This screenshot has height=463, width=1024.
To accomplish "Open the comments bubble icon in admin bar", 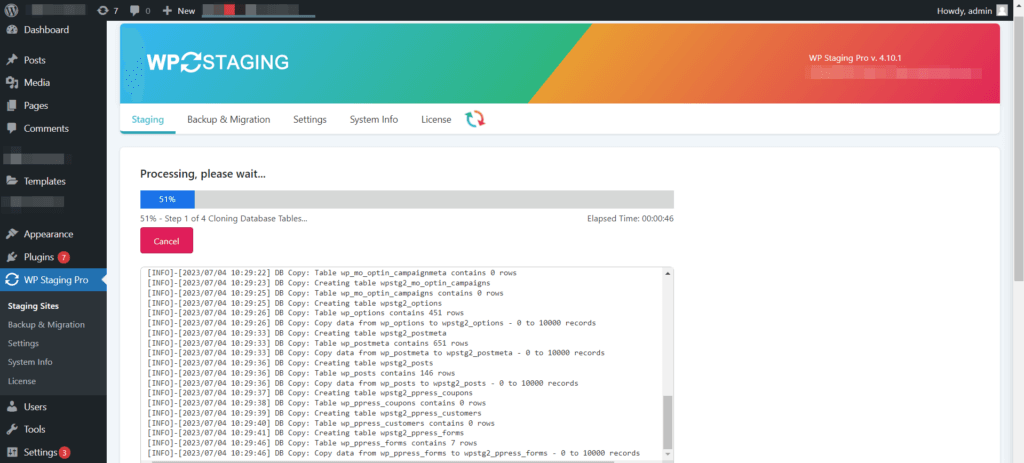I will pos(135,11).
